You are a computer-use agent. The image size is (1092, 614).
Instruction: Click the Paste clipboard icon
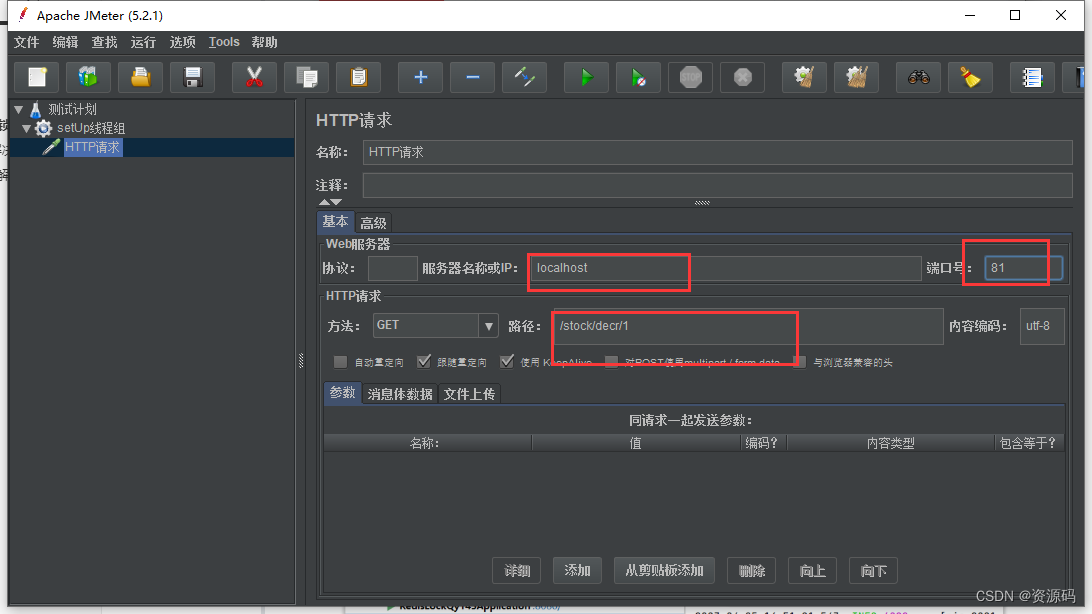pyautogui.click(x=358, y=77)
